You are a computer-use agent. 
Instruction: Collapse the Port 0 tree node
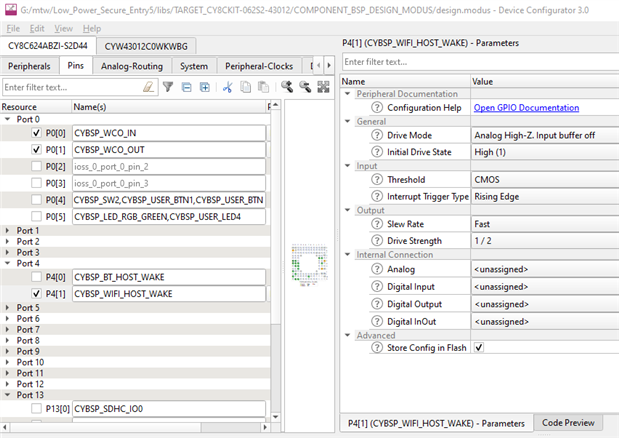click(x=8, y=119)
